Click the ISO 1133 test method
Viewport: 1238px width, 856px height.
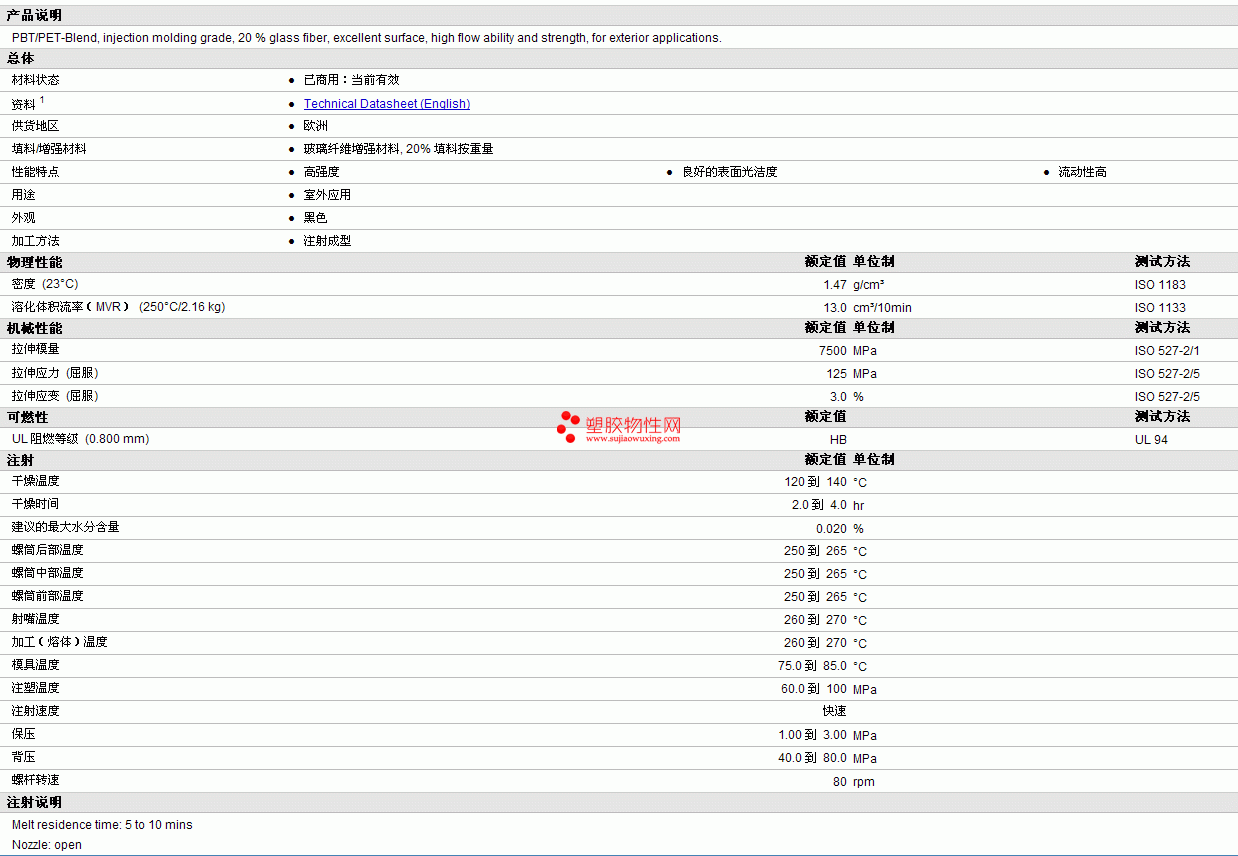1160,308
